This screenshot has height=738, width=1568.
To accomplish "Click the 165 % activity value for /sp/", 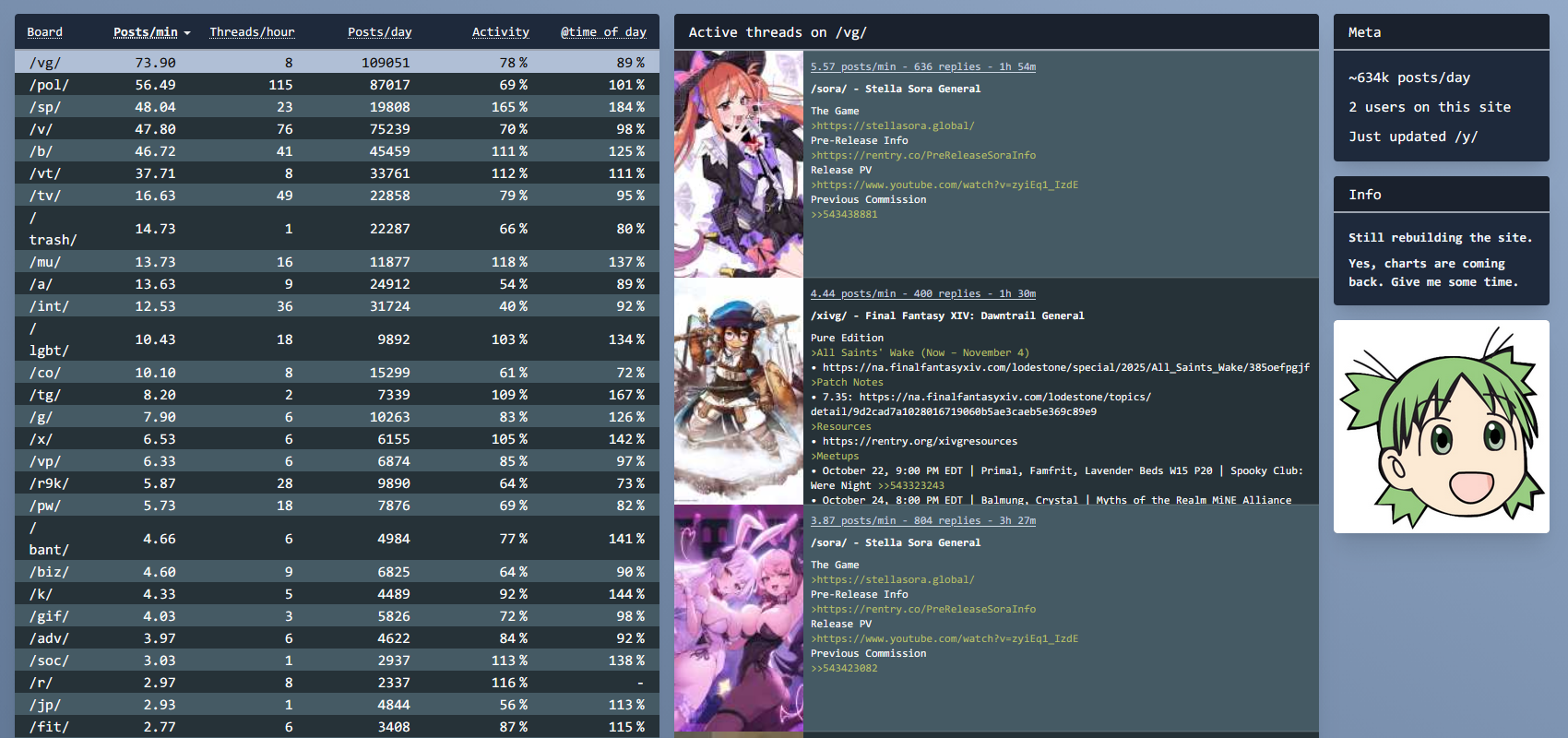I will (x=509, y=107).
